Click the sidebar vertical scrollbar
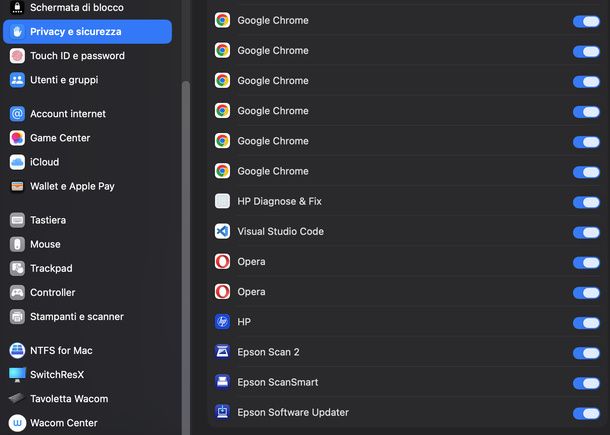This screenshot has width=610, height=435. (186, 257)
